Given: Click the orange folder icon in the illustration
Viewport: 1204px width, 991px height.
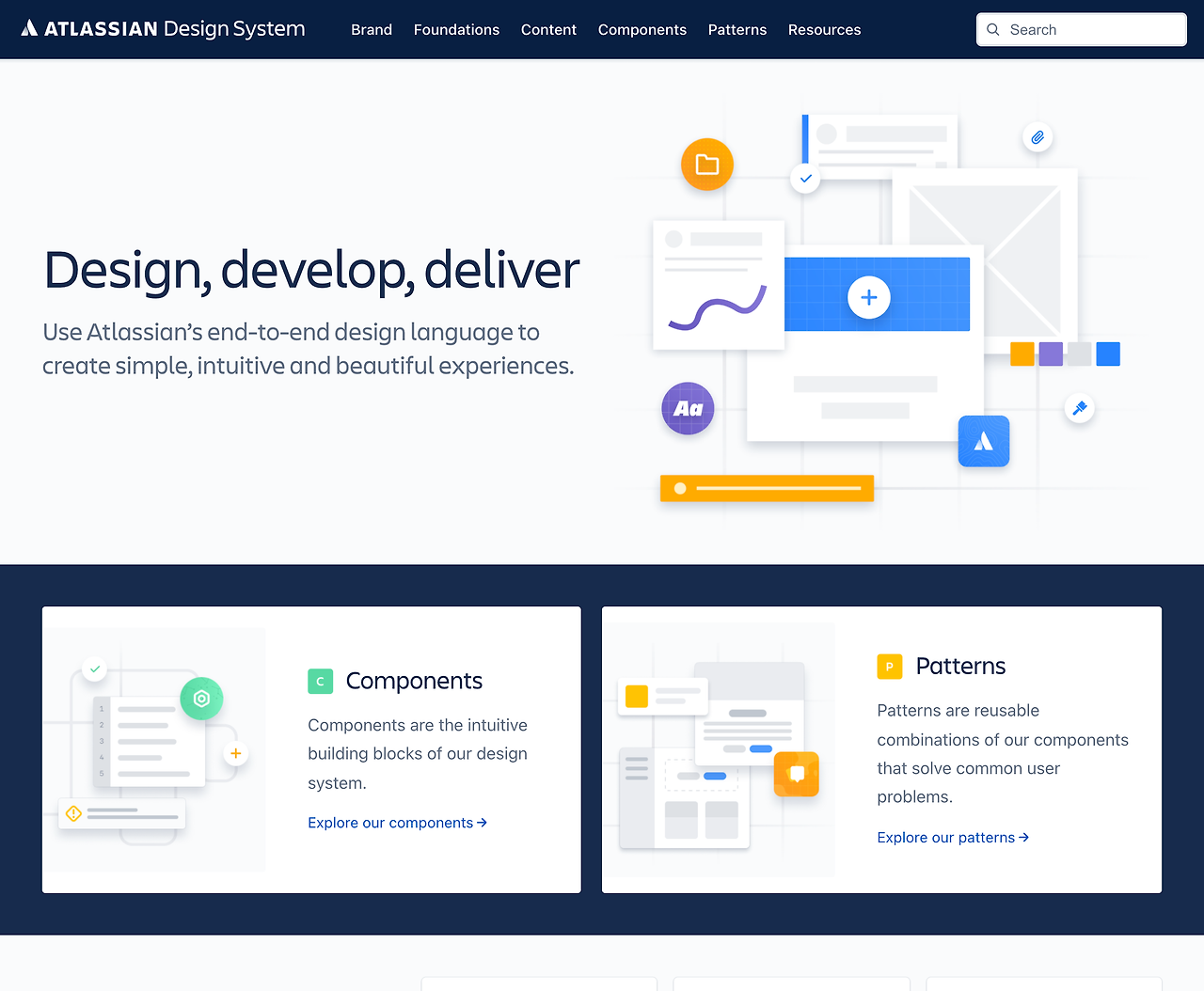Looking at the screenshot, I should [706, 165].
